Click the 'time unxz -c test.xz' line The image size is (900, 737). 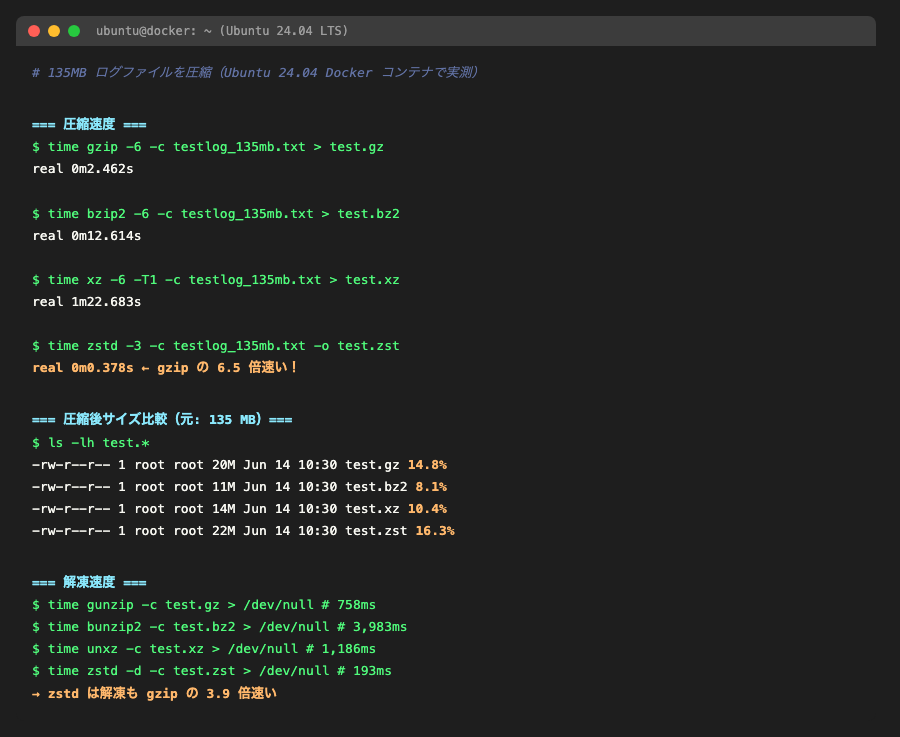(x=204, y=649)
